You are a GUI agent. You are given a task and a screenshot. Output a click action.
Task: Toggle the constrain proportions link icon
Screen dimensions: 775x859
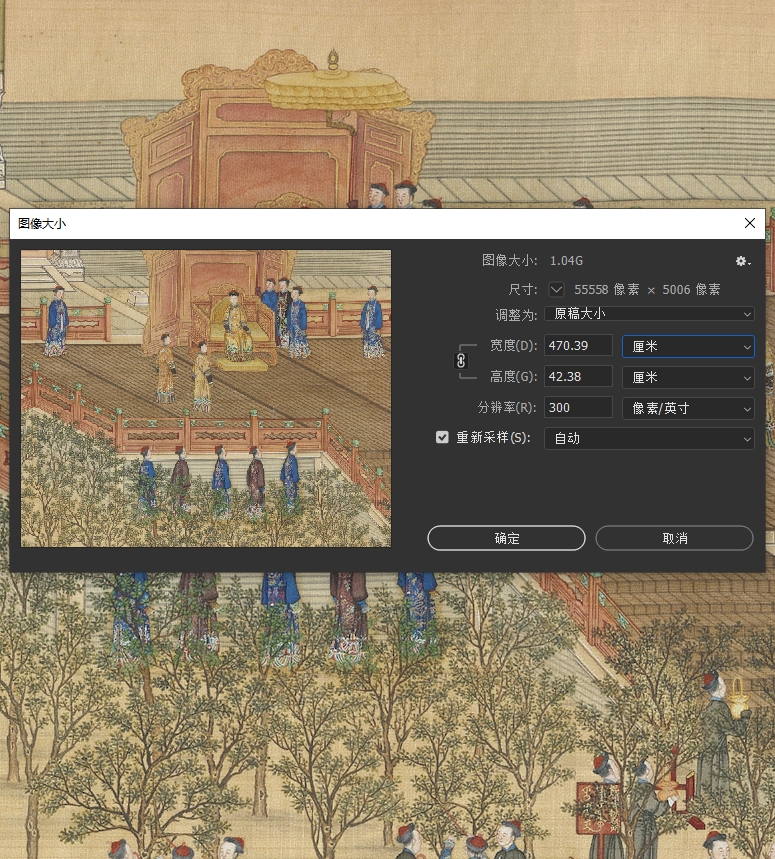point(461,360)
